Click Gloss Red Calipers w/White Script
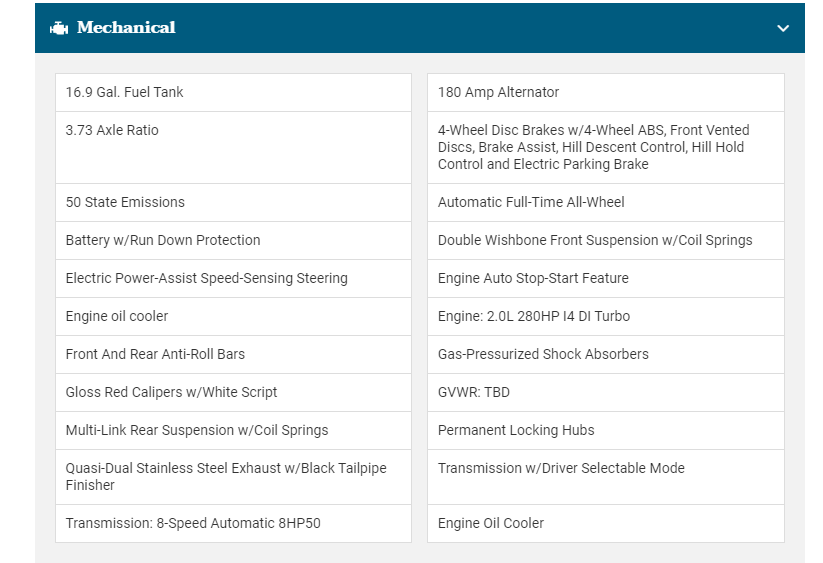The width and height of the screenshot is (823, 563). click(x=171, y=392)
